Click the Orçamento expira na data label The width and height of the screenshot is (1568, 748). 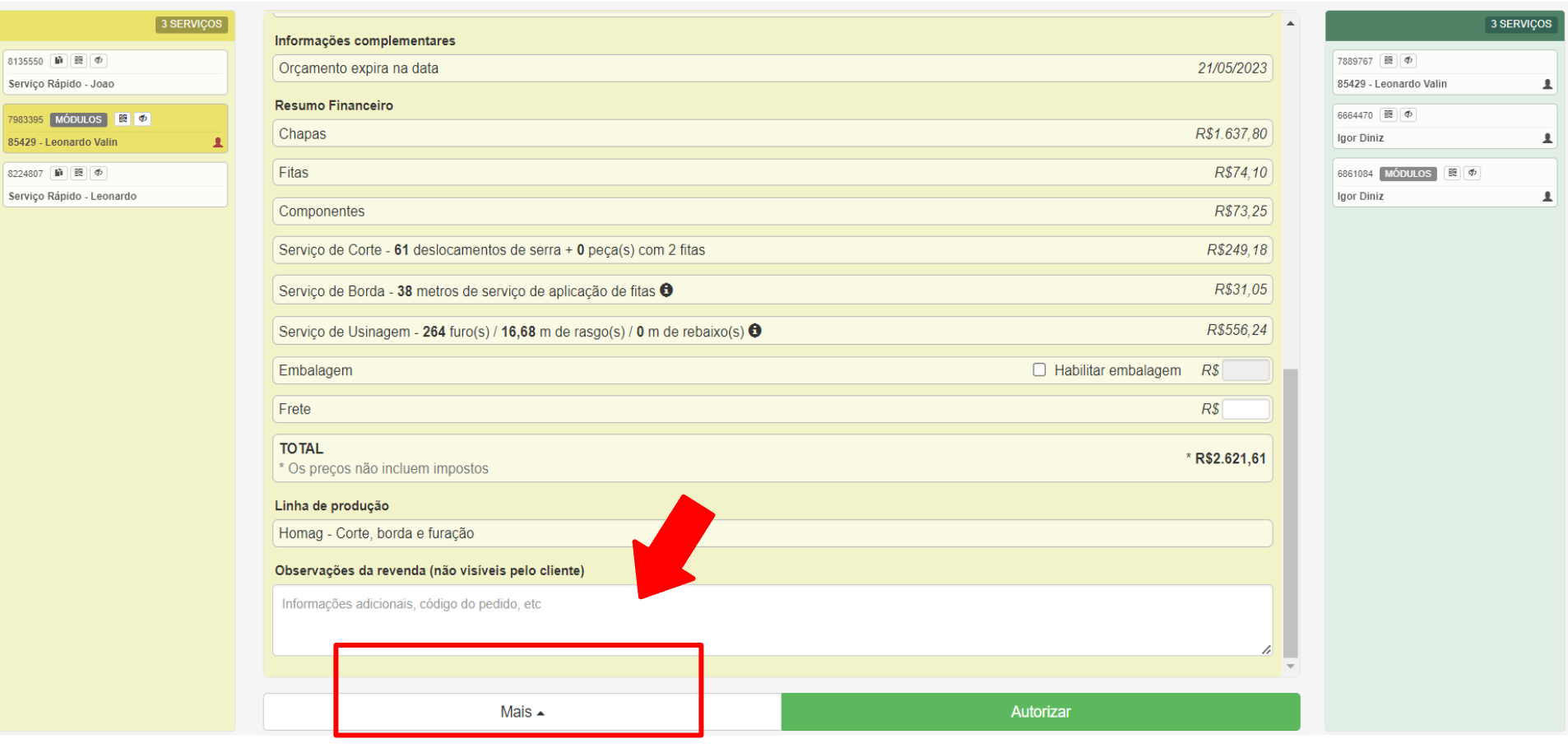coord(359,68)
